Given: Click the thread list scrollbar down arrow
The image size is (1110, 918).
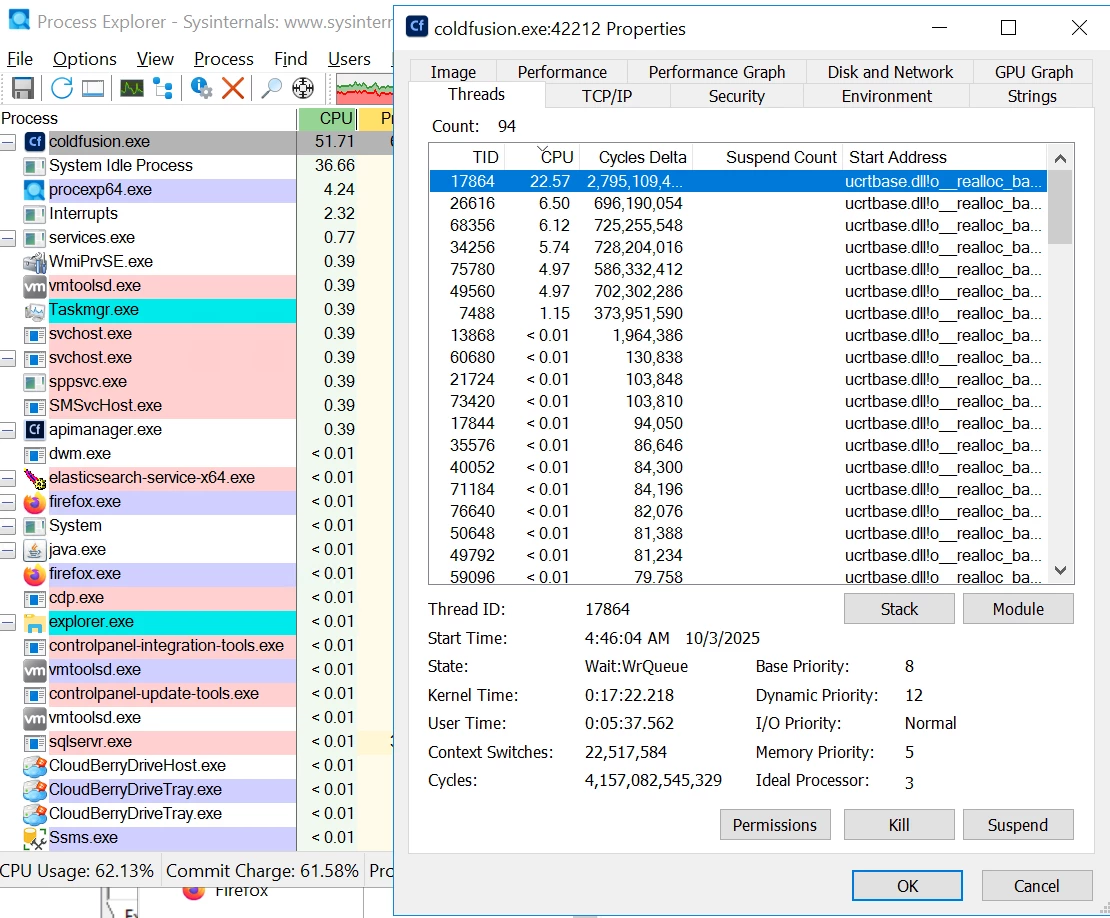Looking at the screenshot, I should pyautogui.click(x=1060, y=570).
